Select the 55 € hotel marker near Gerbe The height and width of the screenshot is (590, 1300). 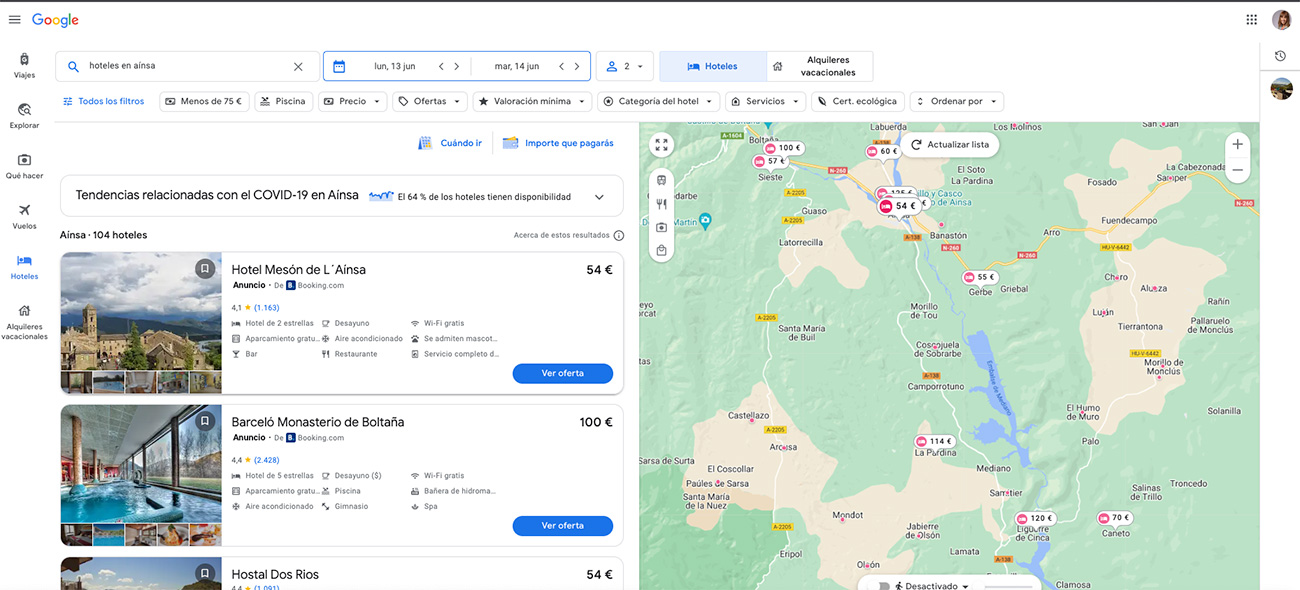click(x=980, y=277)
